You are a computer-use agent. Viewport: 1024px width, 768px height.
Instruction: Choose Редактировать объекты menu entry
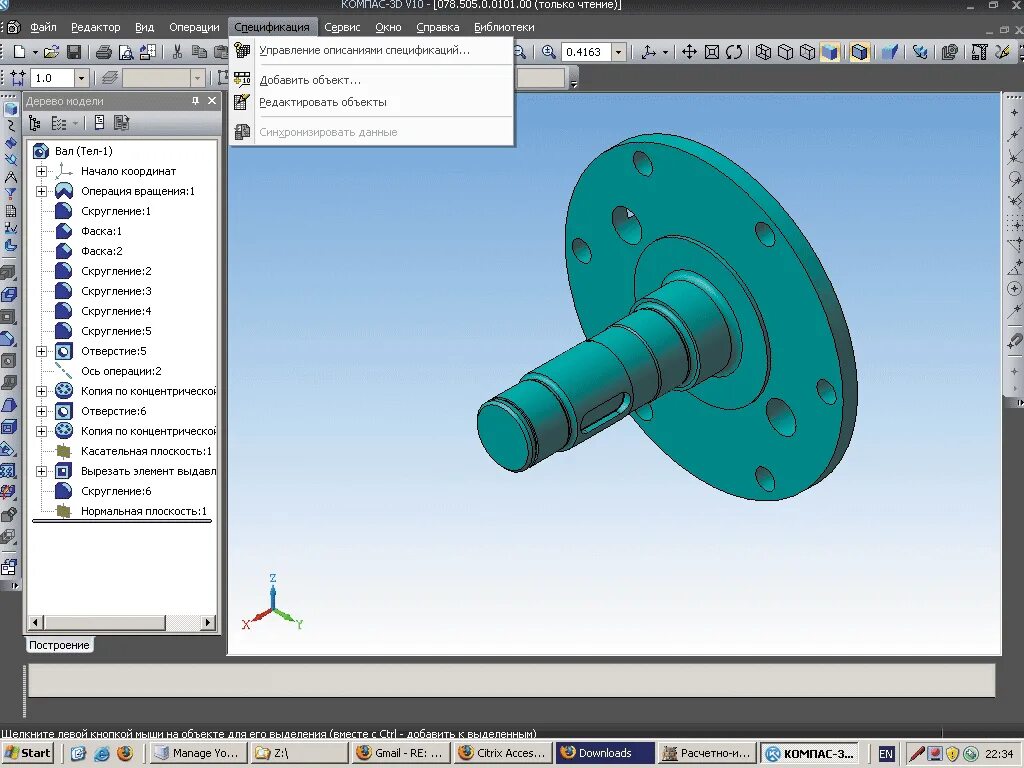[372, 103]
